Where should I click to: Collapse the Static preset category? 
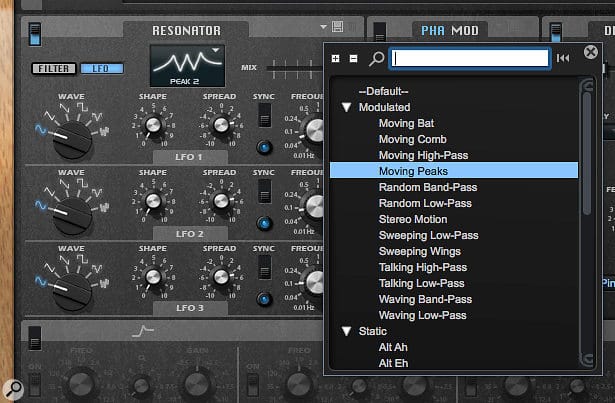[347, 331]
